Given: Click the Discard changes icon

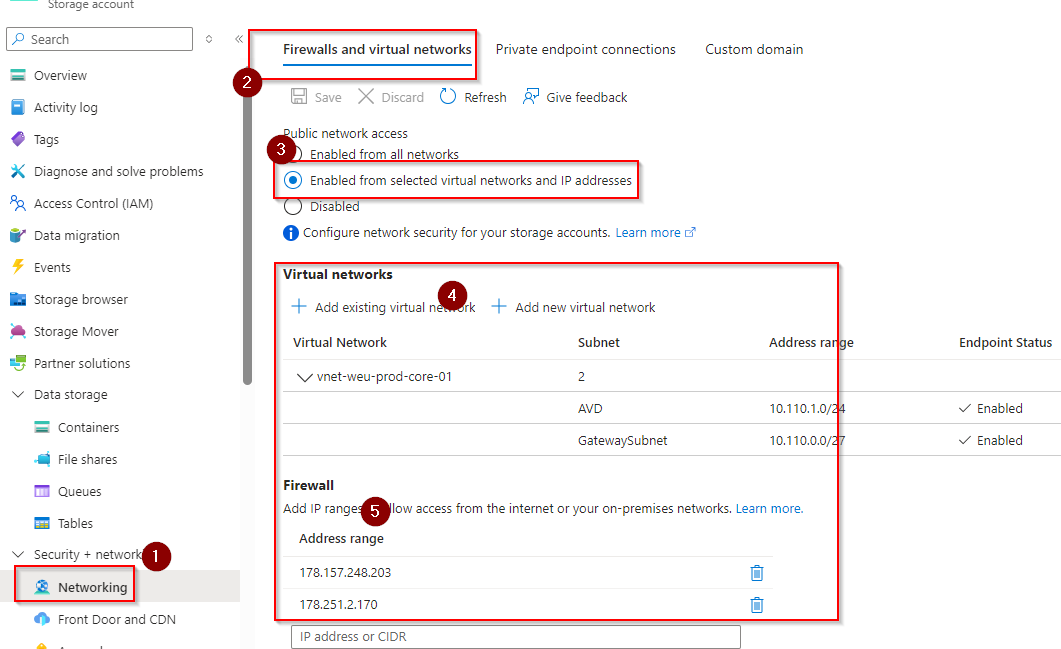Looking at the screenshot, I should pyautogui.click(x=366, y=97).
